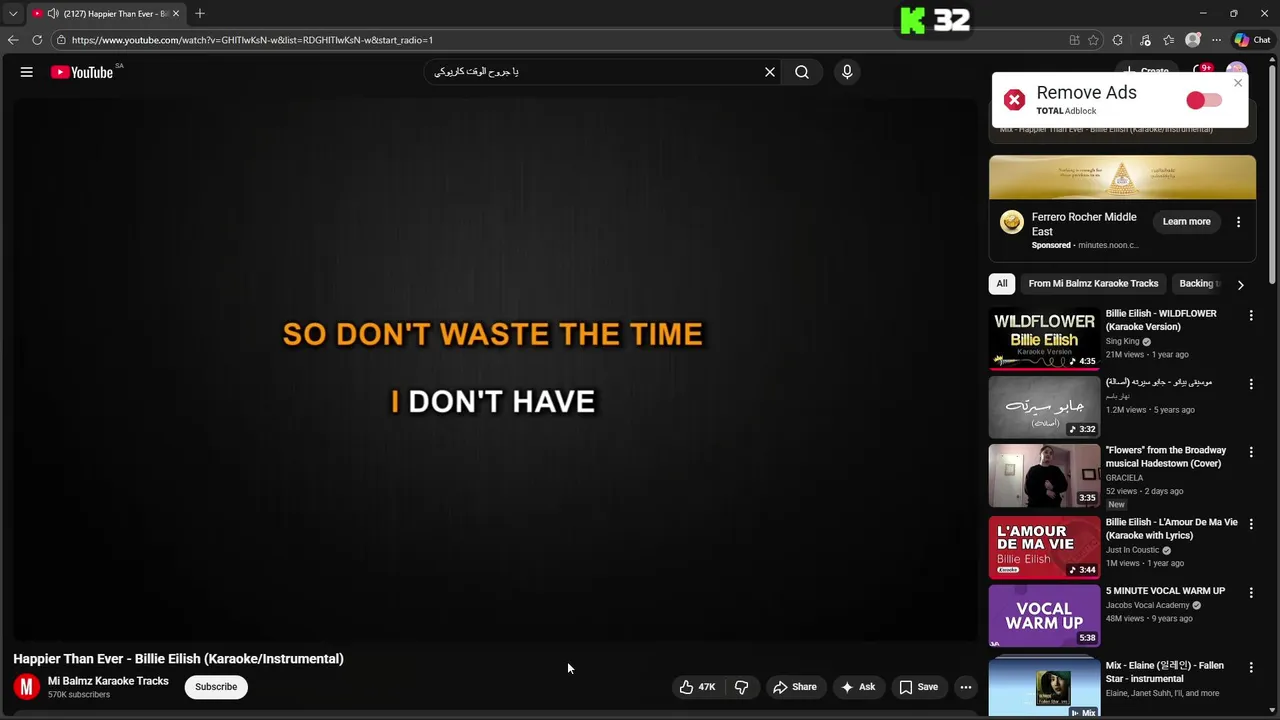This screenshot has width=1280, height=720.
Task: View site info padlock icon
Action: (61, 40)
